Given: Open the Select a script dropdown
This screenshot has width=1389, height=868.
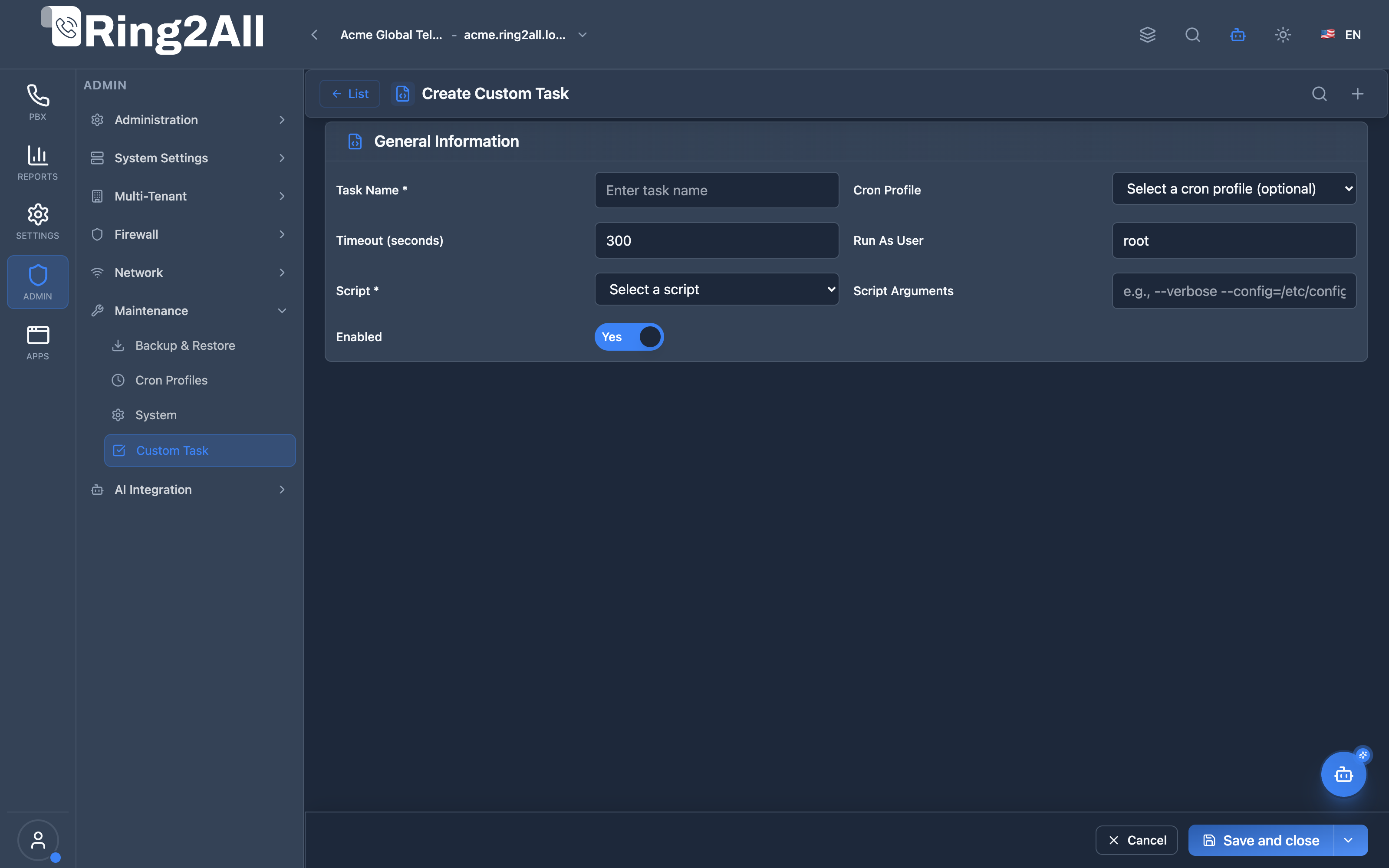Looking at the screenshot, I should (x=716, y=289).
